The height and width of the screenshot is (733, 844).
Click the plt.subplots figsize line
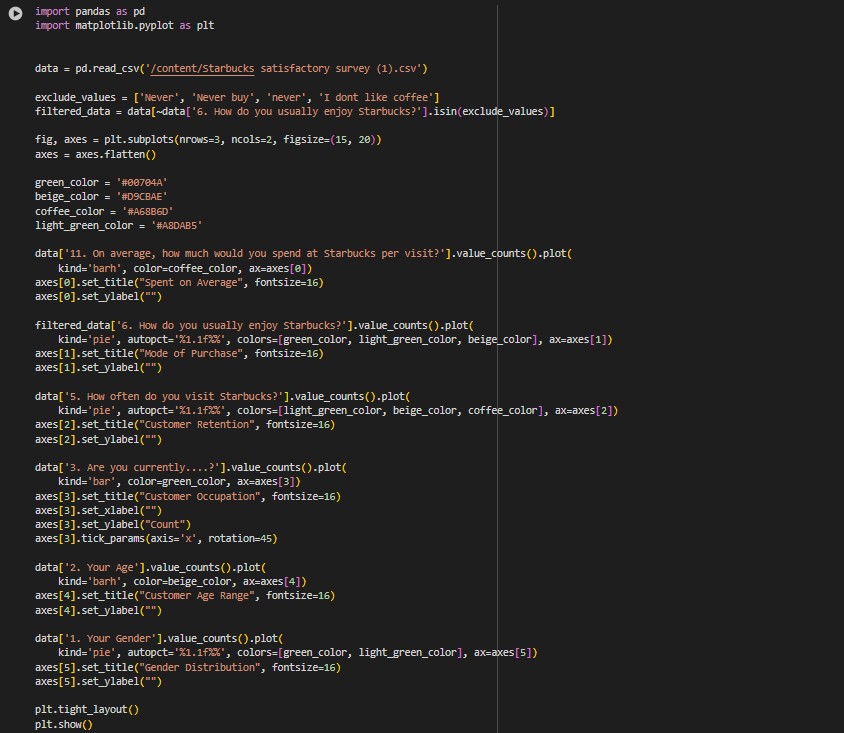(x=208, y=139)
